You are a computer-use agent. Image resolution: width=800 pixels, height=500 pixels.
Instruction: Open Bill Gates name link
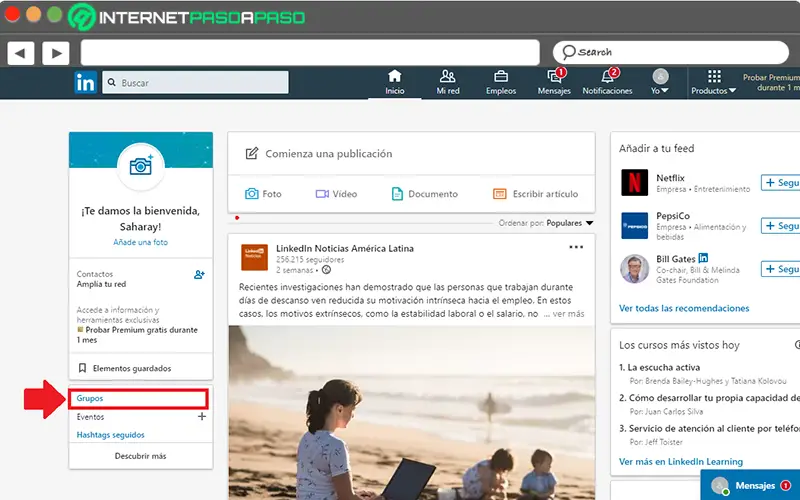tap(676, 259)
